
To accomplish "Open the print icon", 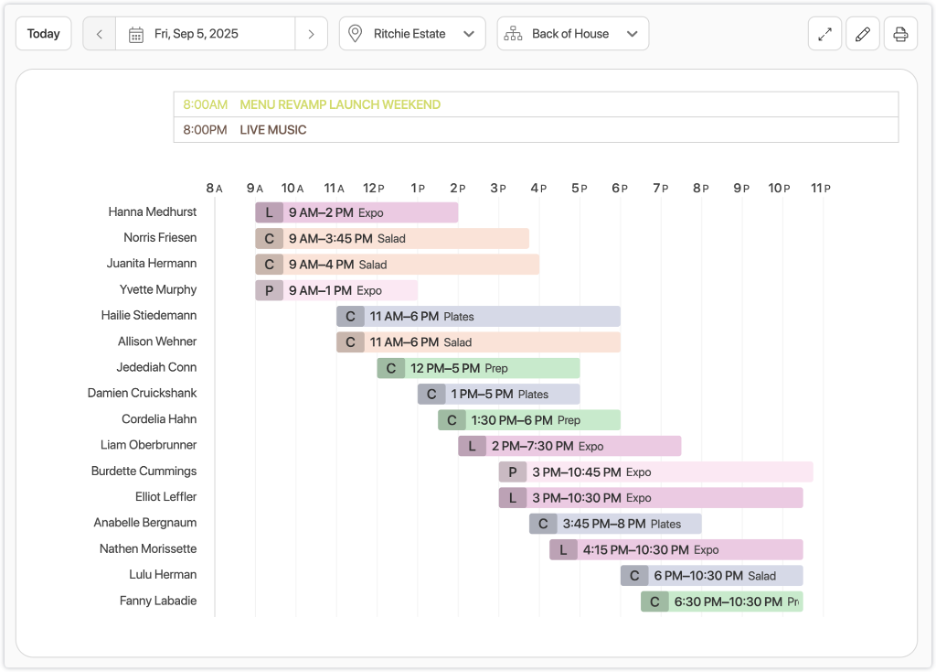I will [x=900, y=33].
